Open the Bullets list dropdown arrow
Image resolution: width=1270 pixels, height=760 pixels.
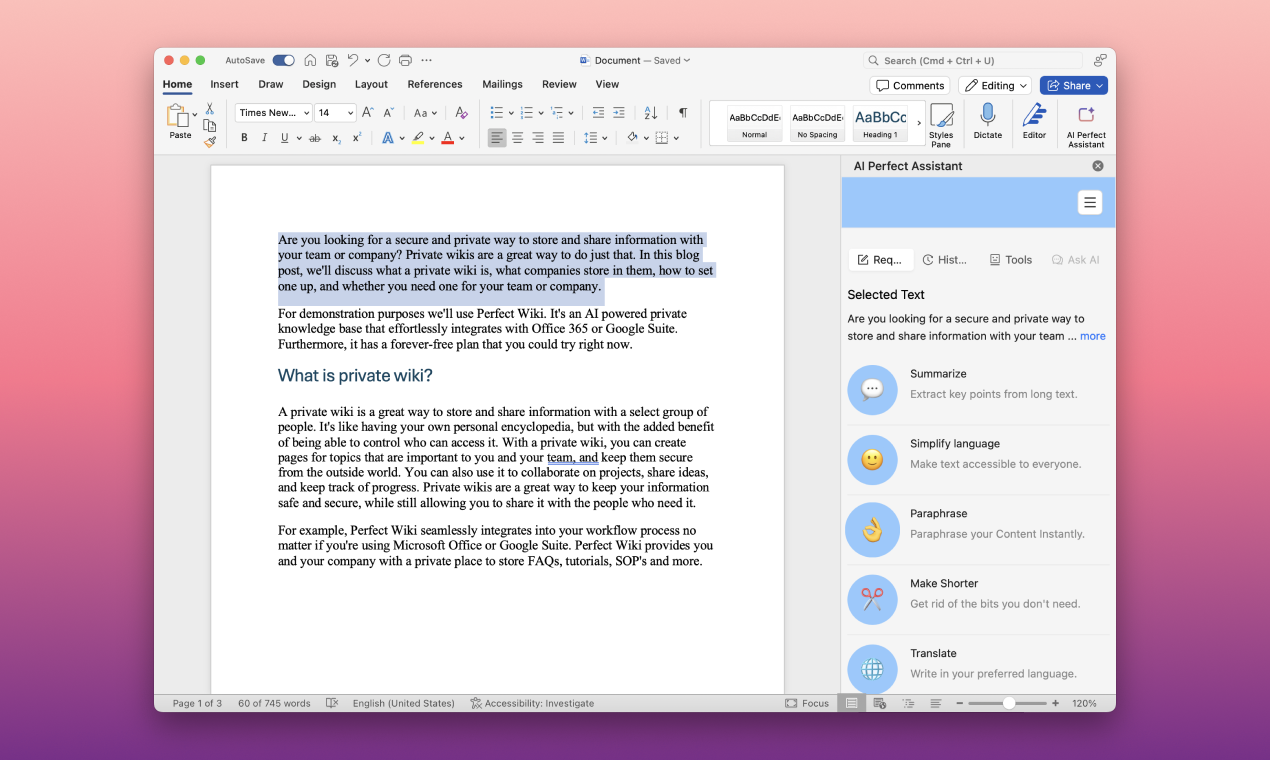511,113
